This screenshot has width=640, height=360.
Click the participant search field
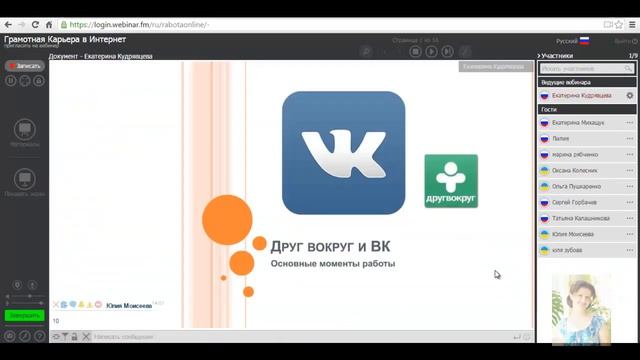[587, 69]
